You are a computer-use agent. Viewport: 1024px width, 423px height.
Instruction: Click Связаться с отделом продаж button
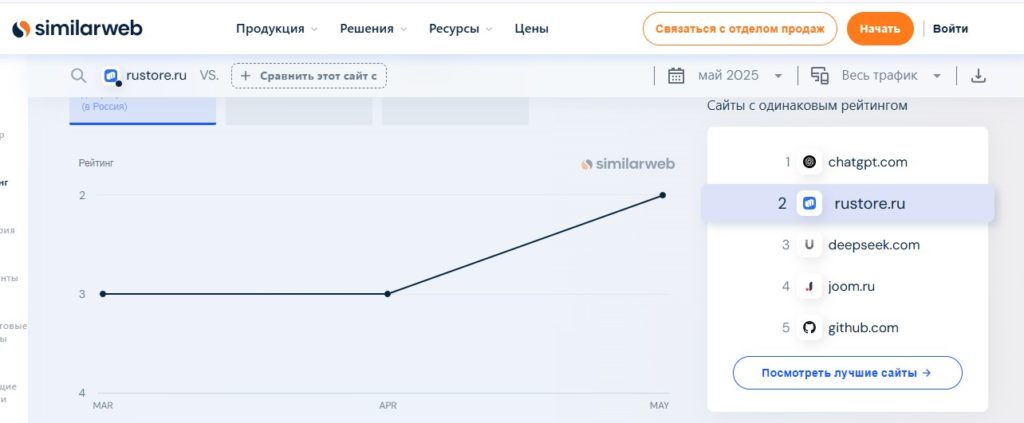pos(739,29)
